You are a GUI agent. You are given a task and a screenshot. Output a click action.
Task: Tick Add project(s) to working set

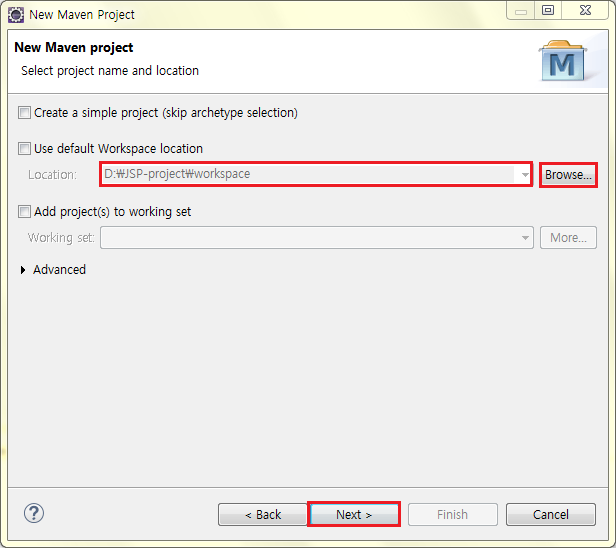[x=24, y=212]
